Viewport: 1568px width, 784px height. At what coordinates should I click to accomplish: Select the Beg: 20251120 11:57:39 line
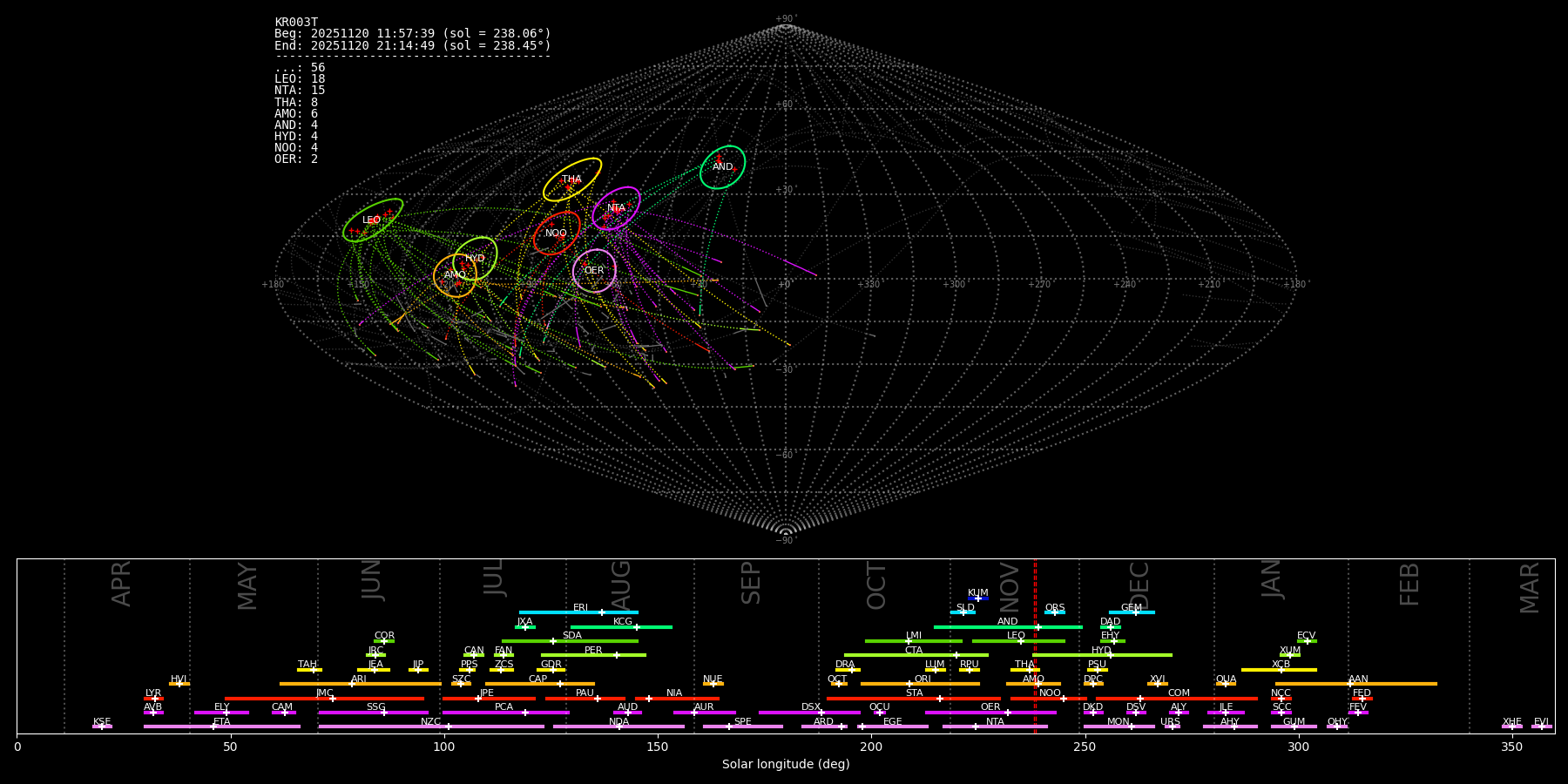pyautogui.click(x=413, y=34)
